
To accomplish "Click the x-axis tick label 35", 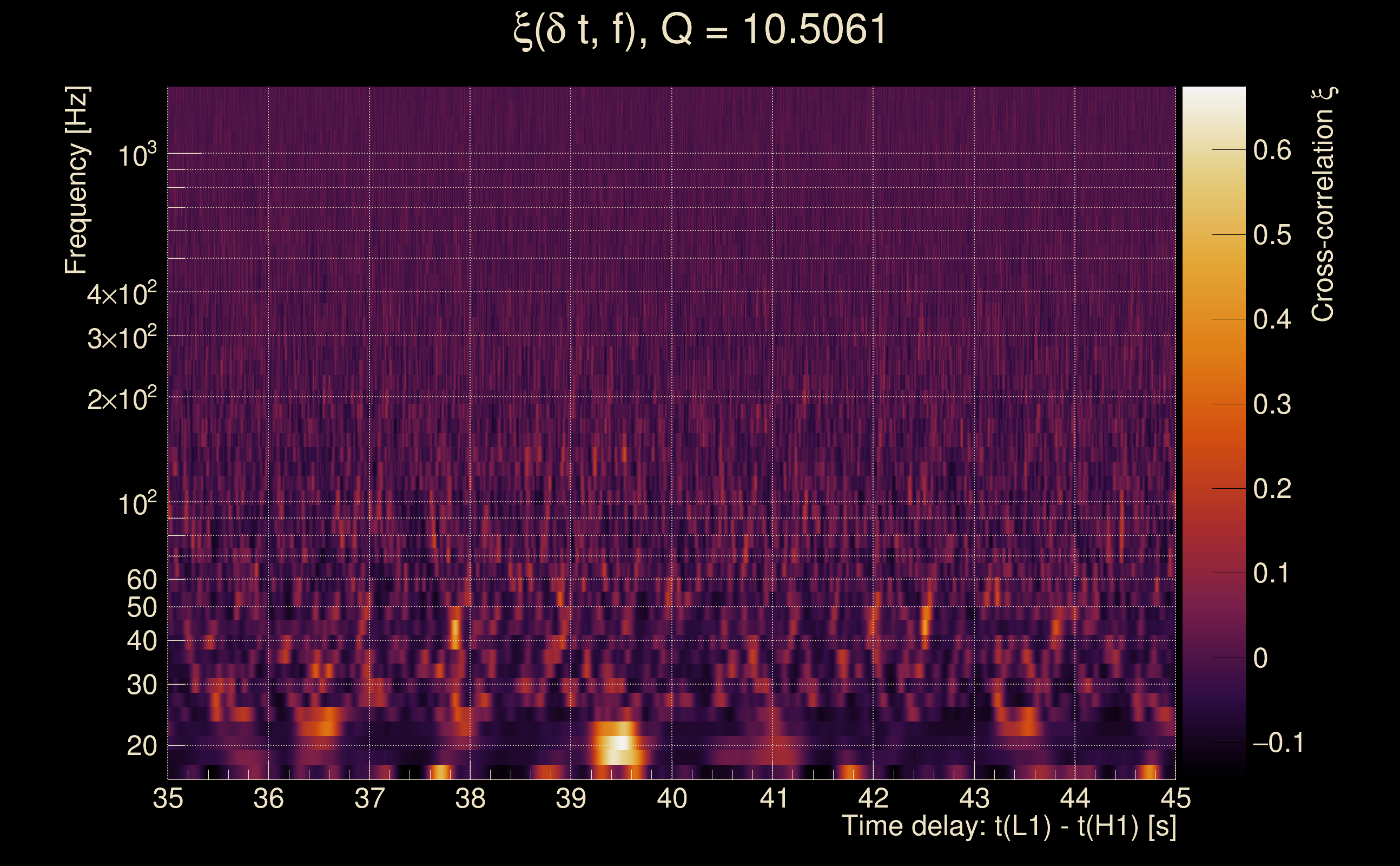I will [x=168, y=798].
